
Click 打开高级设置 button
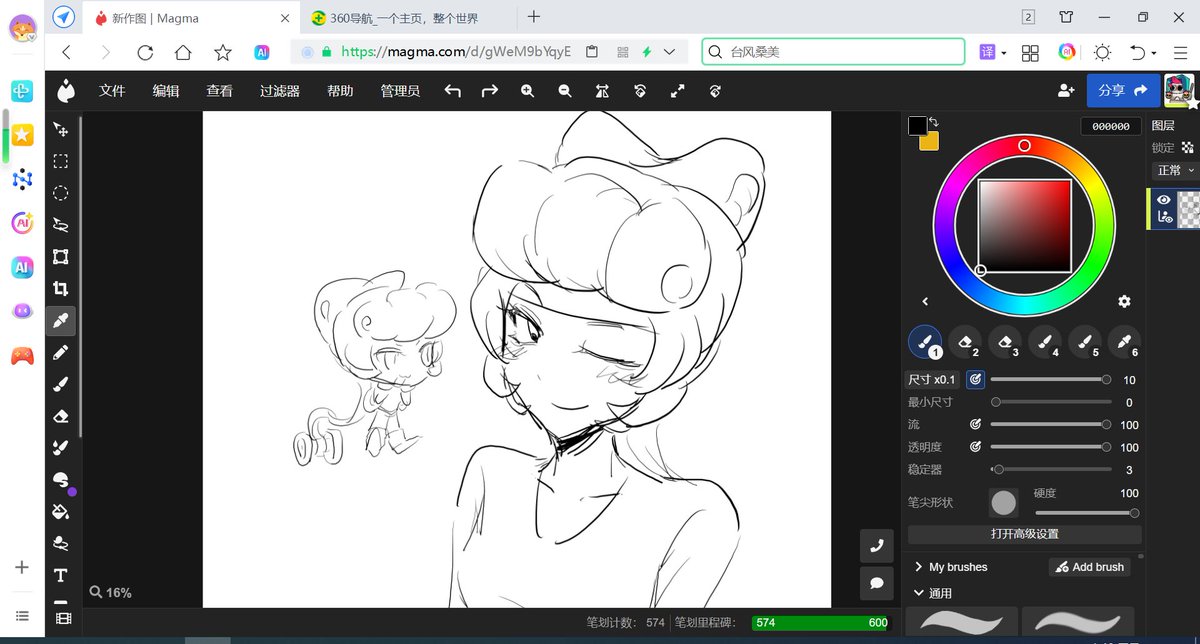(1024, 534)
